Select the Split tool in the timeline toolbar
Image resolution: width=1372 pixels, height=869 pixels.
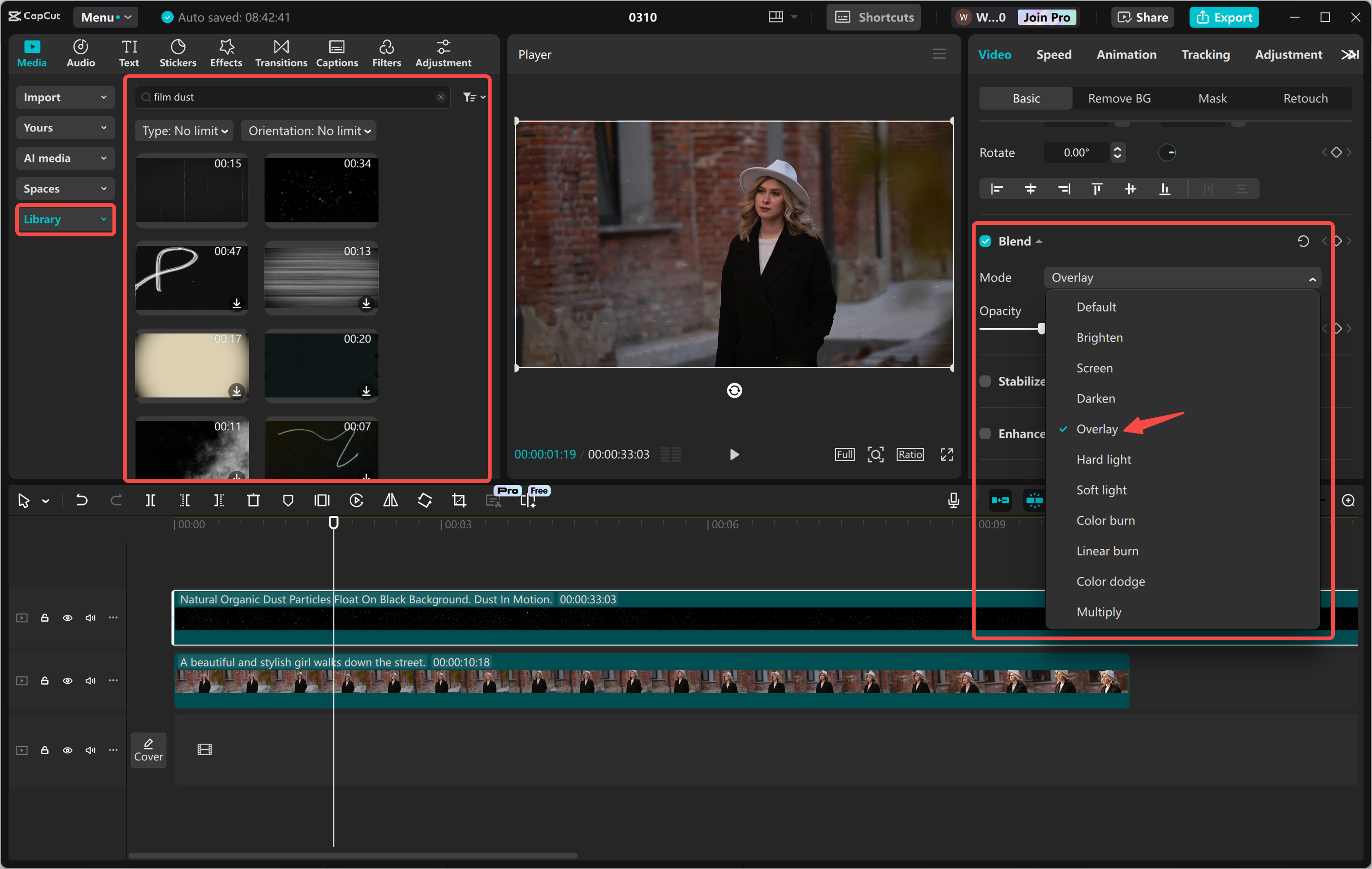pyautogui.click(x=151, y=500)
